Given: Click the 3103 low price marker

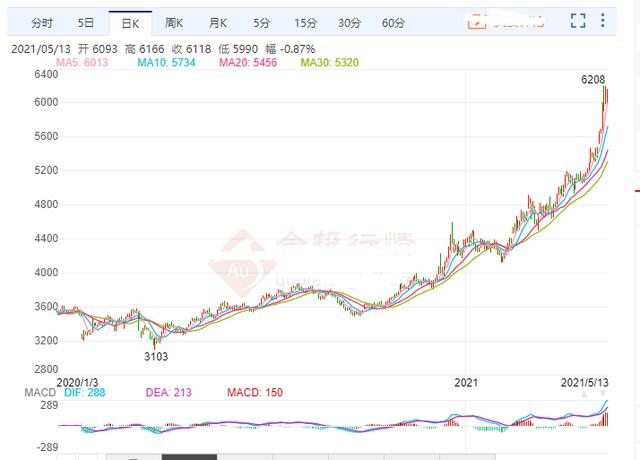Looking at the screenshot, I should click(x=158, y=356).
